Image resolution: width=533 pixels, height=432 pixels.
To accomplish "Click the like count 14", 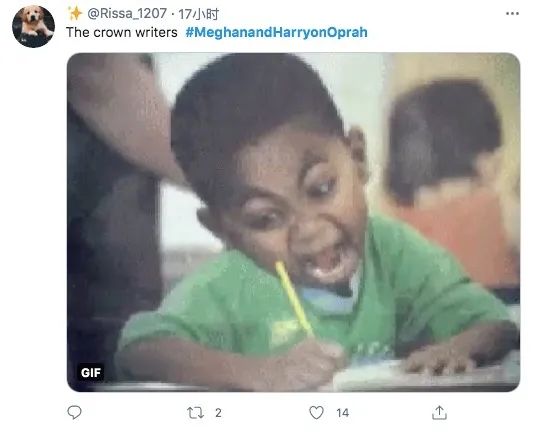I will pos(342,413).
